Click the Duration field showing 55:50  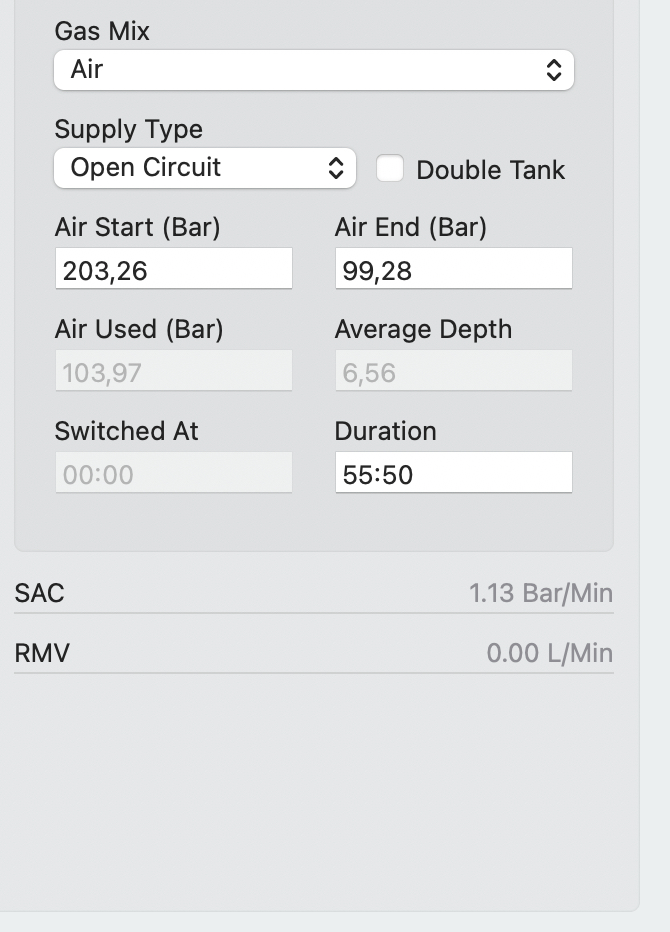click(x=454, y=473)
